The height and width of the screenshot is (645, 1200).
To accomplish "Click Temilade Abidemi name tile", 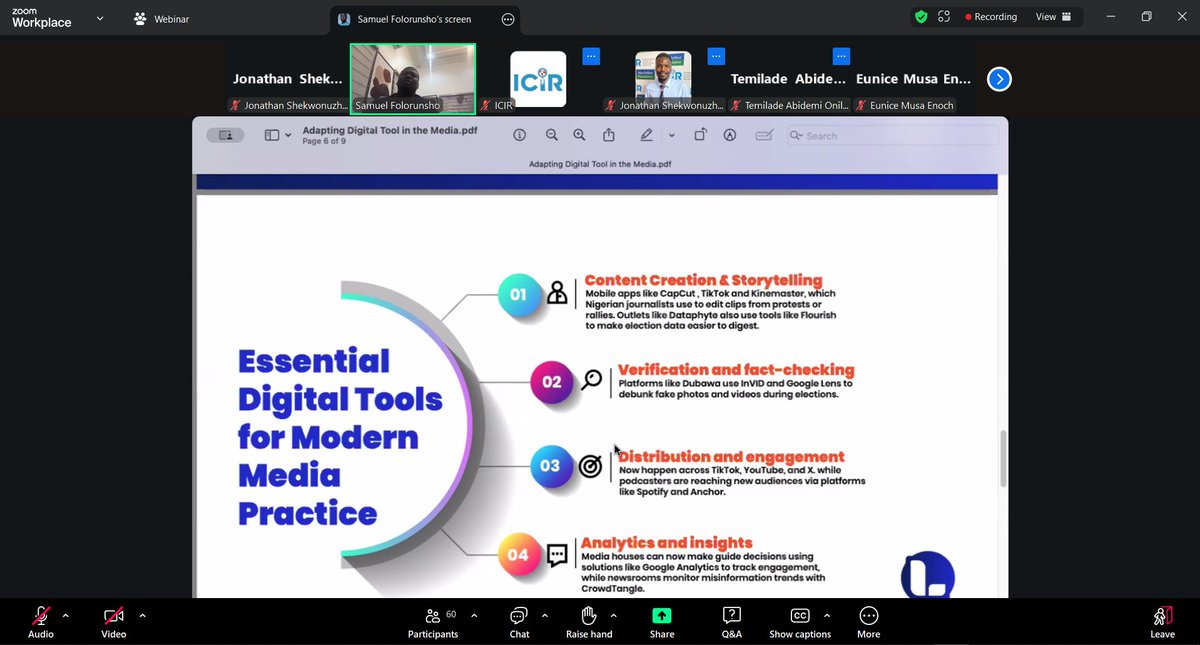I will pos(789,79).
